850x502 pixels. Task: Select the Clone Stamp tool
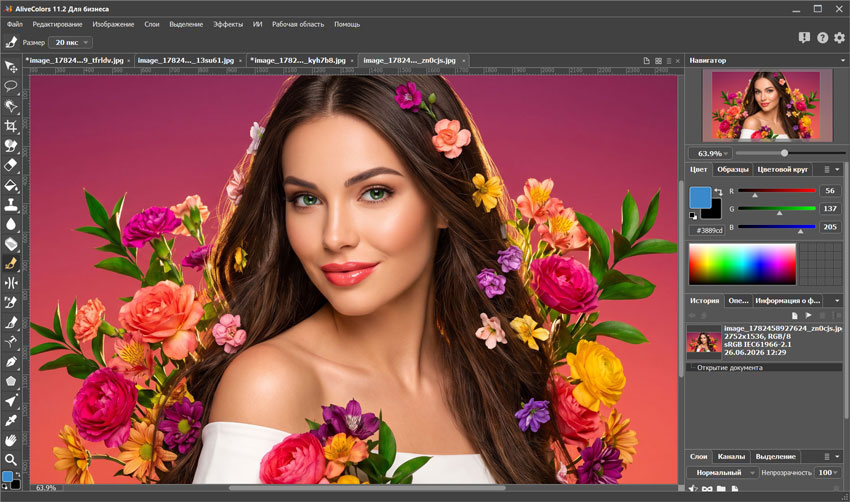click(10, 204)
